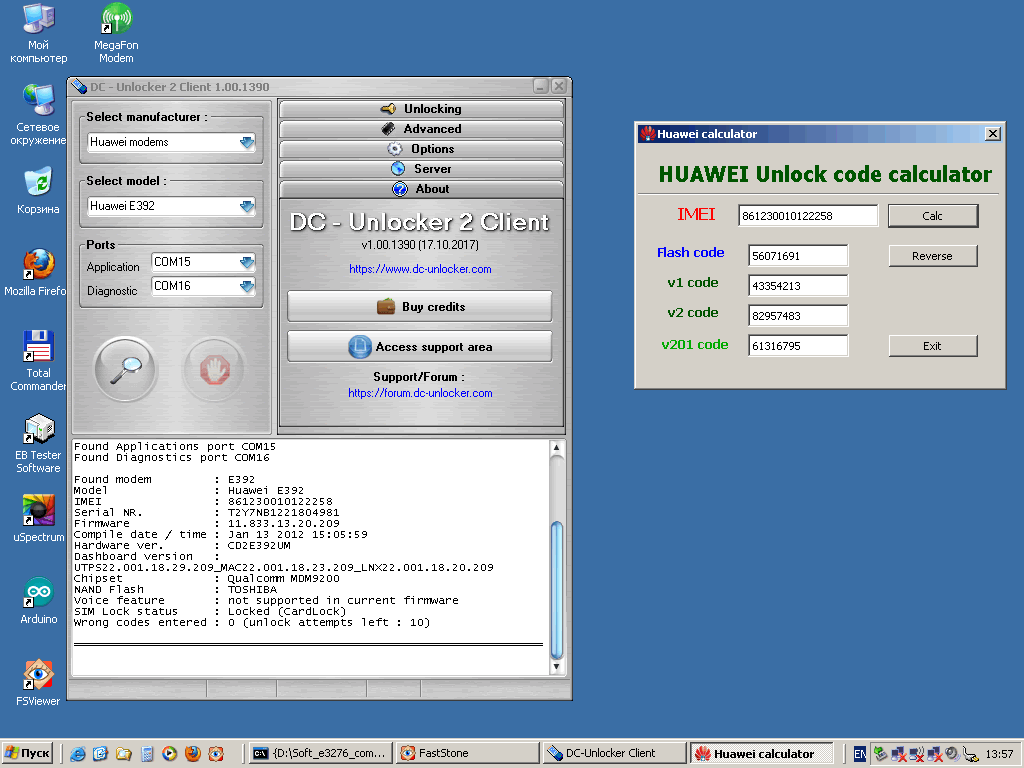Viewport: 1024px width, 768px height.
Task: Open Корзина recycle bin icon
Action: [38, 191]
